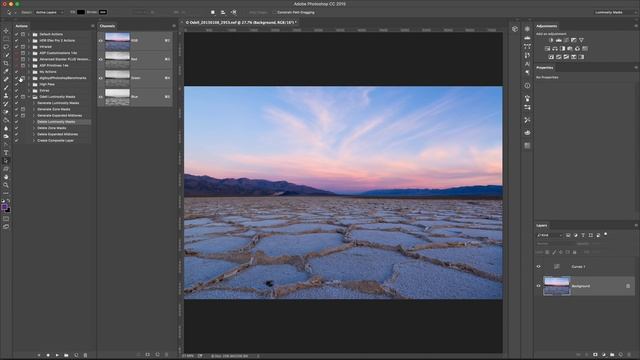640x360 pixels.
Task: Filter layers by type layers
Action: (x=583, y=236)
